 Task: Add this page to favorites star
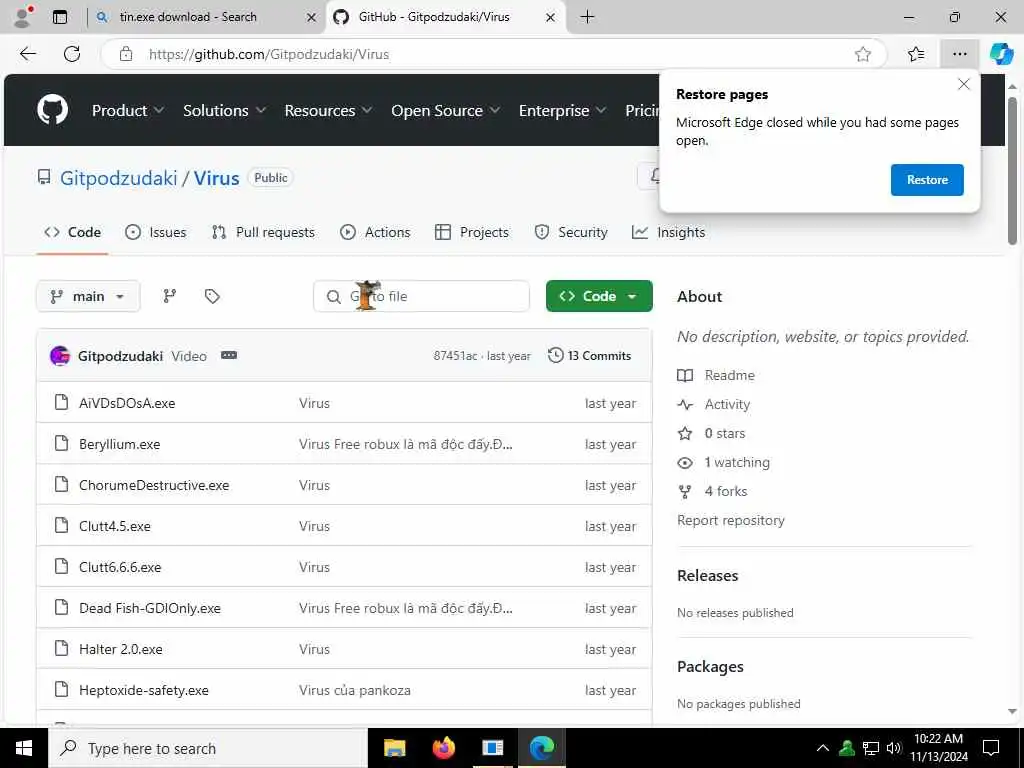pyautogui.click(x=863, y=54)
